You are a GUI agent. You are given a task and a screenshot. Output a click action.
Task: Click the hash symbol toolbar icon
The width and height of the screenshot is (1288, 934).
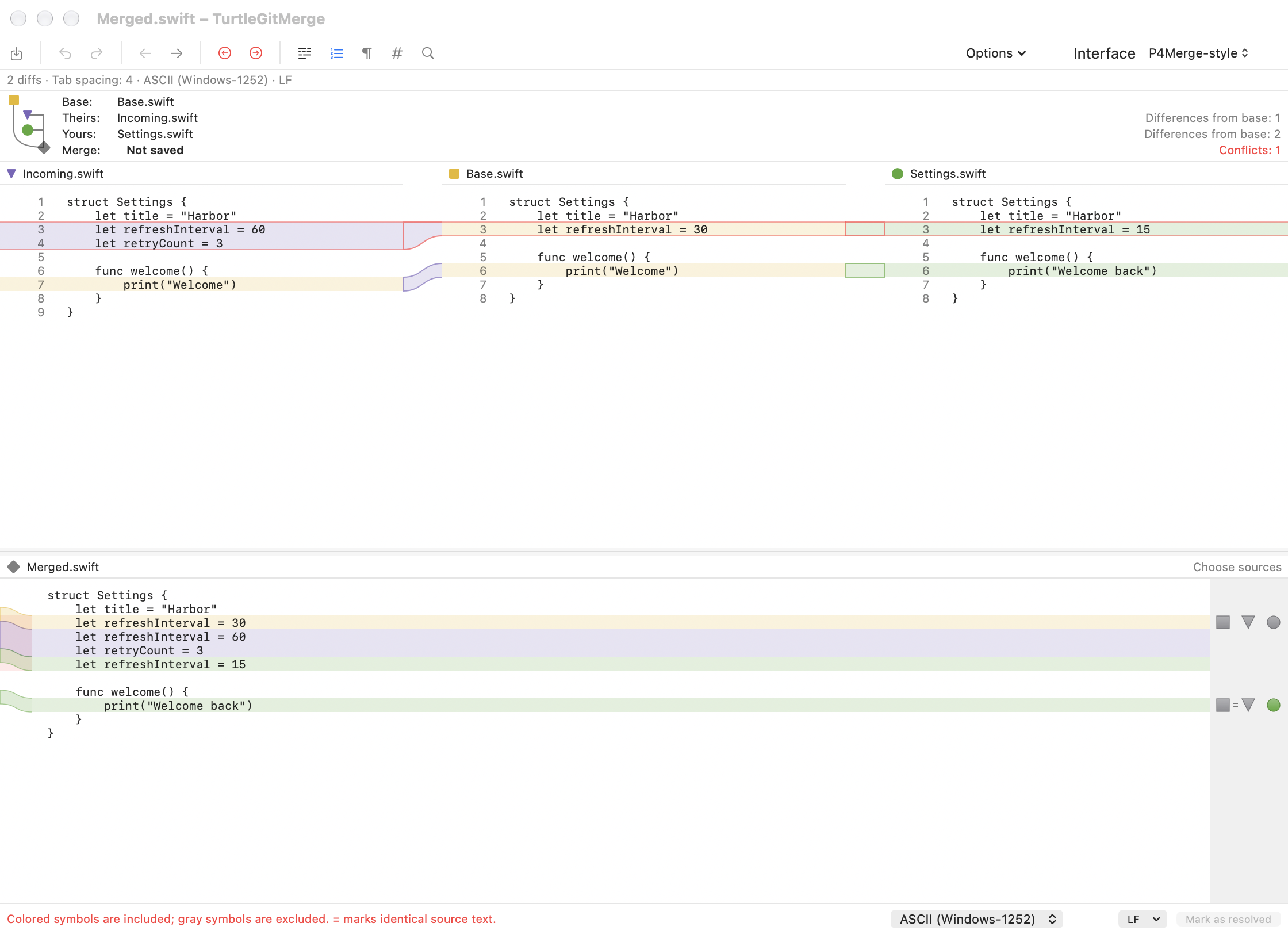click(397, 53)
